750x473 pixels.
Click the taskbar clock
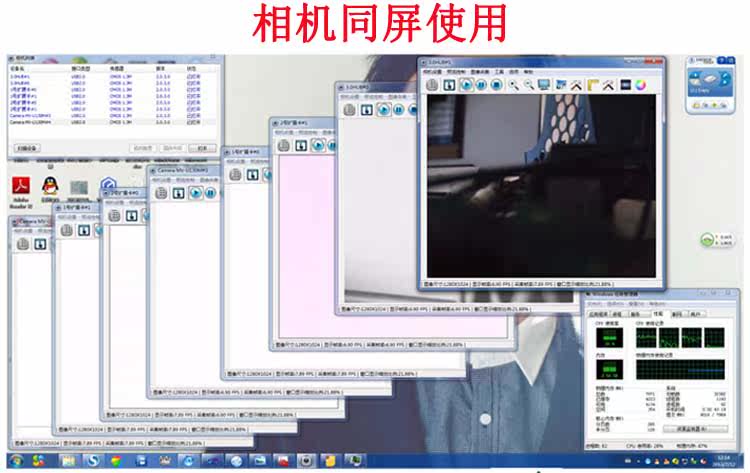(723, 461)
